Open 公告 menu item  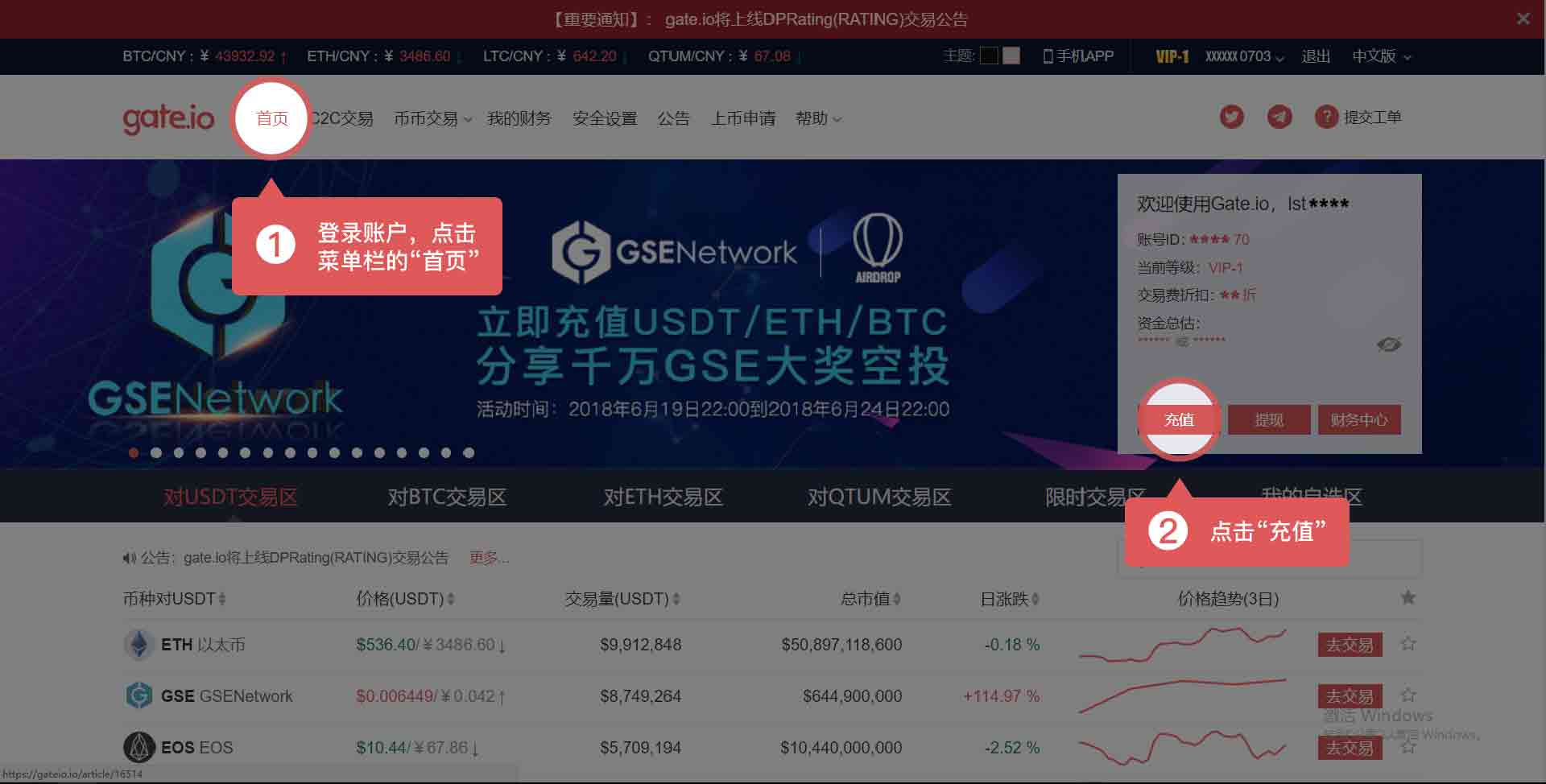[674, 118]
